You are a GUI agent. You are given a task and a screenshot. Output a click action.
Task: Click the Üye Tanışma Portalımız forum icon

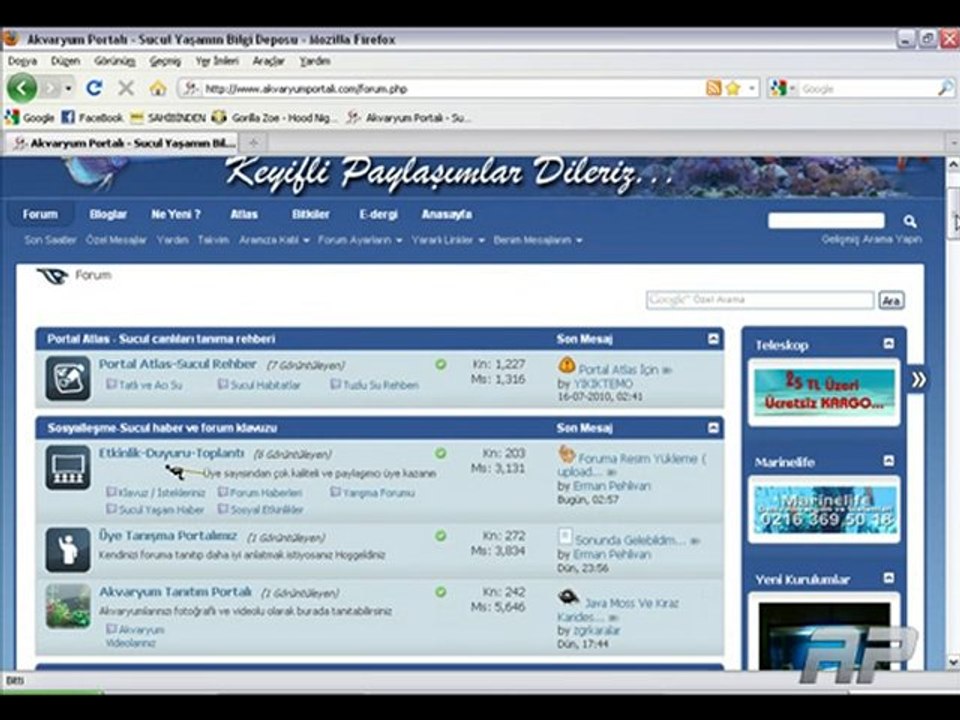[68, 550]
